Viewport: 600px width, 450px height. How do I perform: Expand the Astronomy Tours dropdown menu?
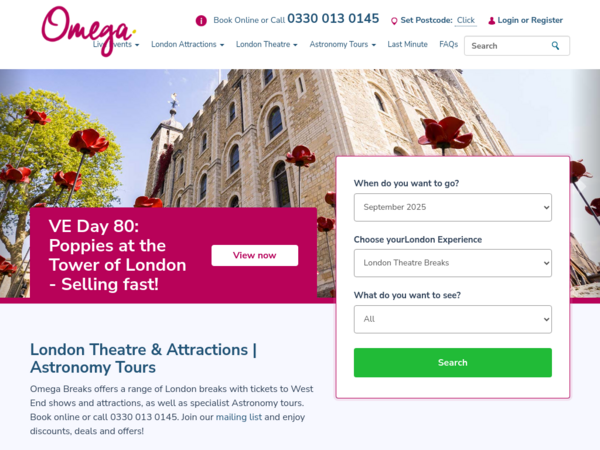tap(343, 44)
